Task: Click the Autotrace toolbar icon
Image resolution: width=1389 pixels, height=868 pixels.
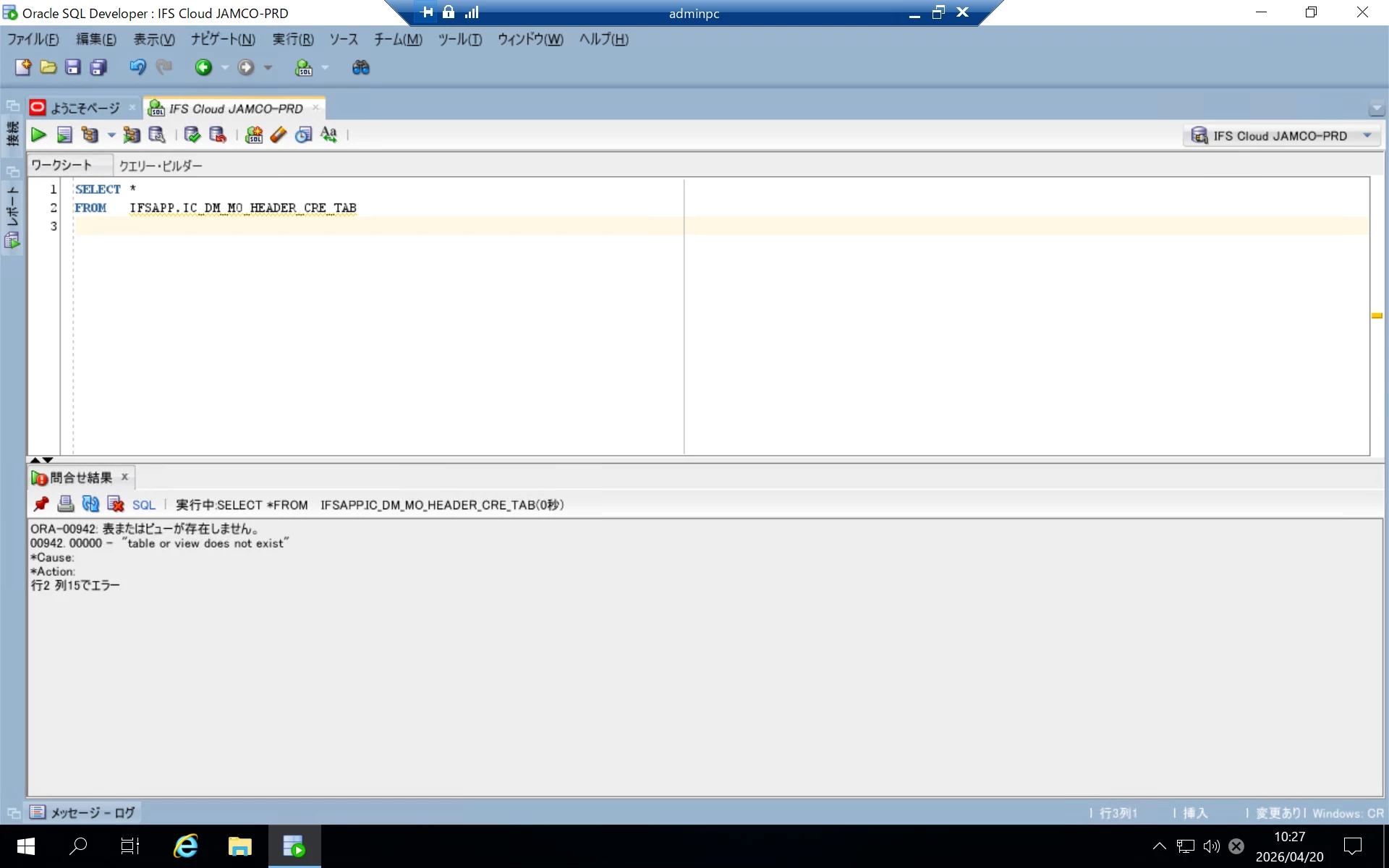Action: [131, 135]
